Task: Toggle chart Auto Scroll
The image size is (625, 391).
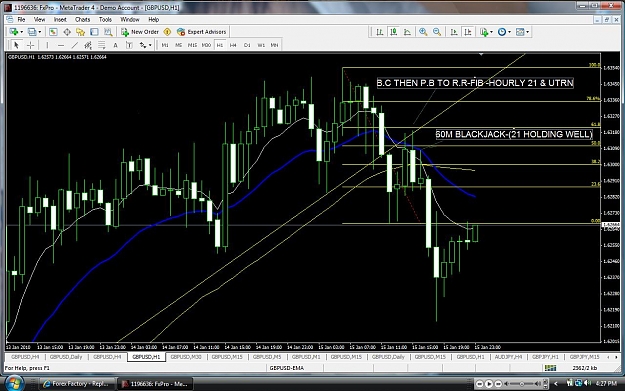Action: click(454, 32)
